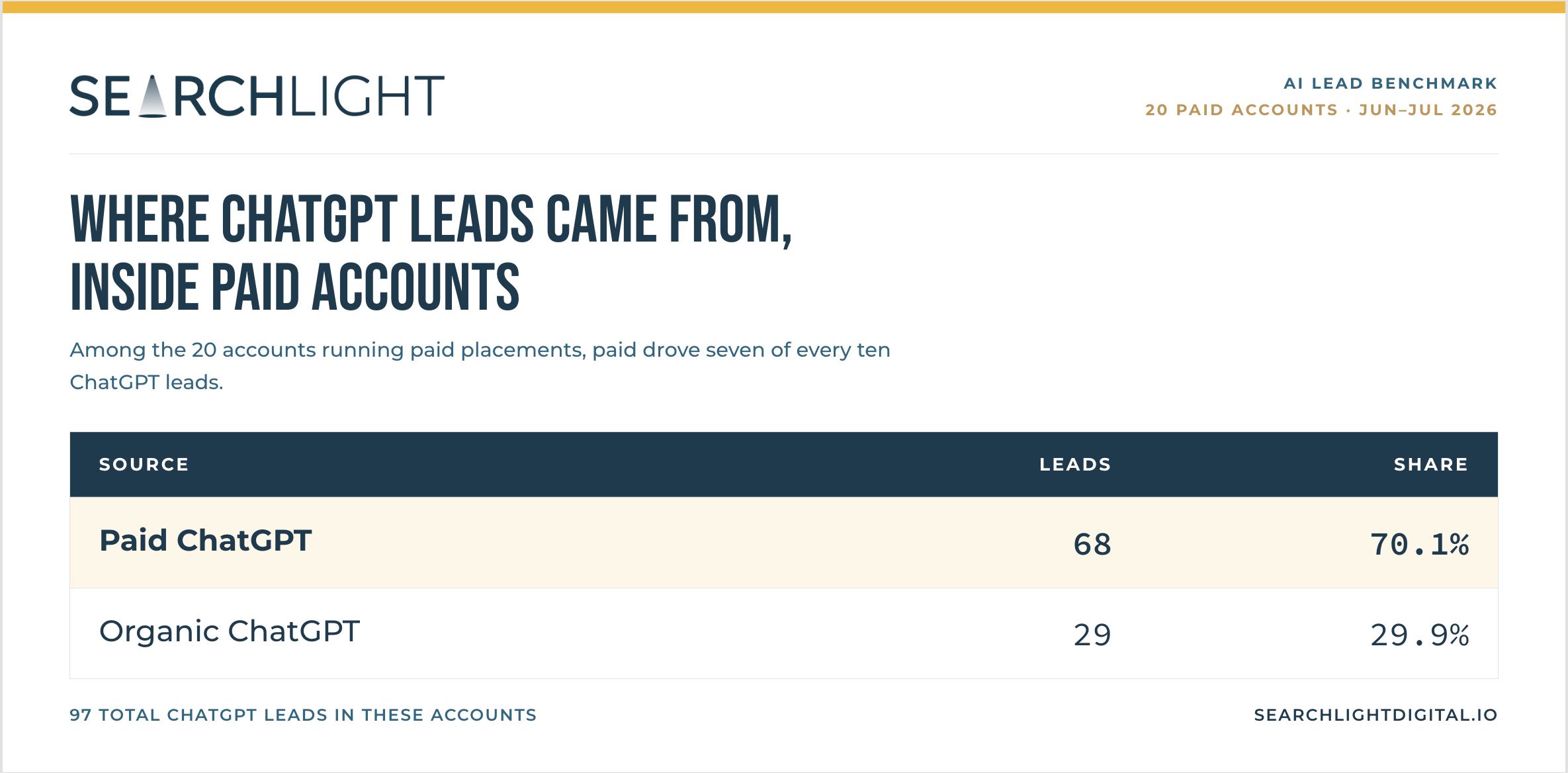Click the 29 leads value

pyautogui.click(x=1092, y=635)
